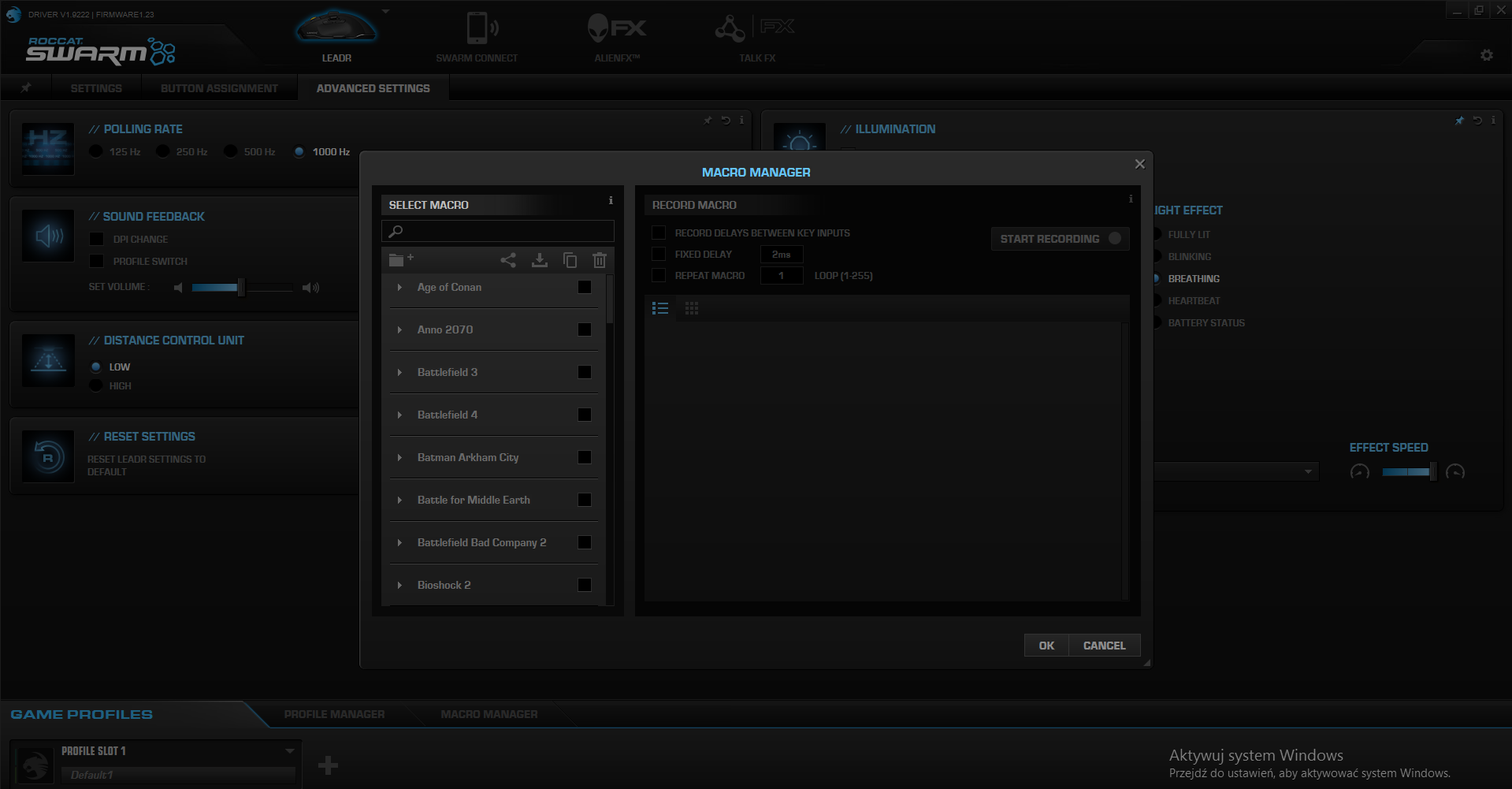
Task: Expand the Age of Conan folder
Action: click(400, 287)
